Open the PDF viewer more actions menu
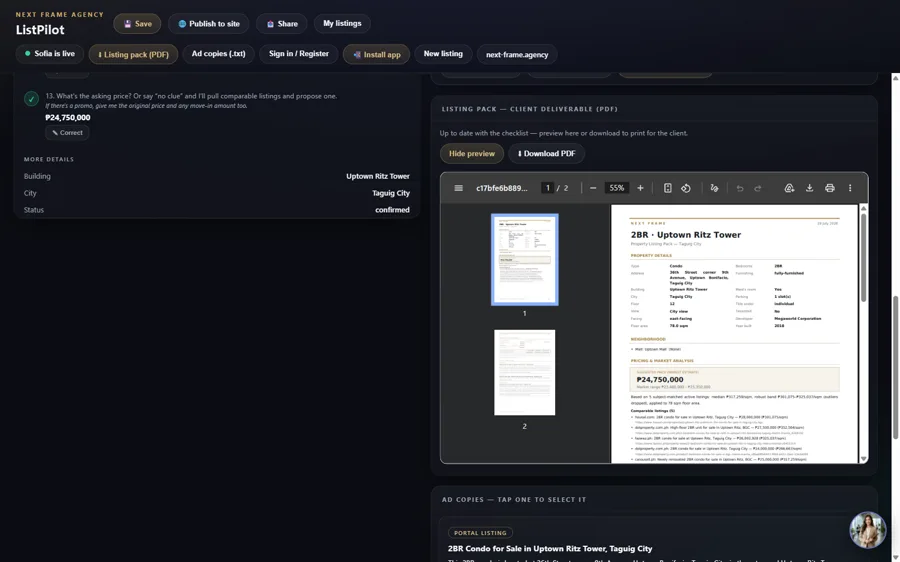 850,188
